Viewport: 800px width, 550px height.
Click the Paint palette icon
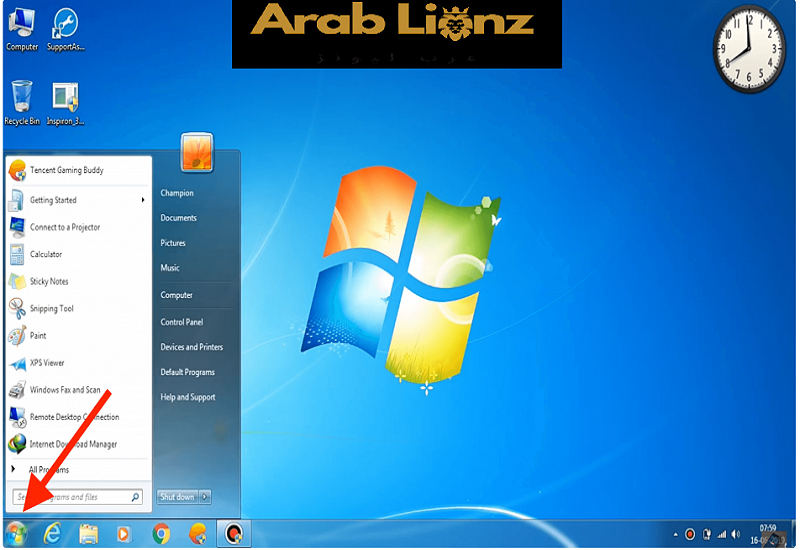17,336
